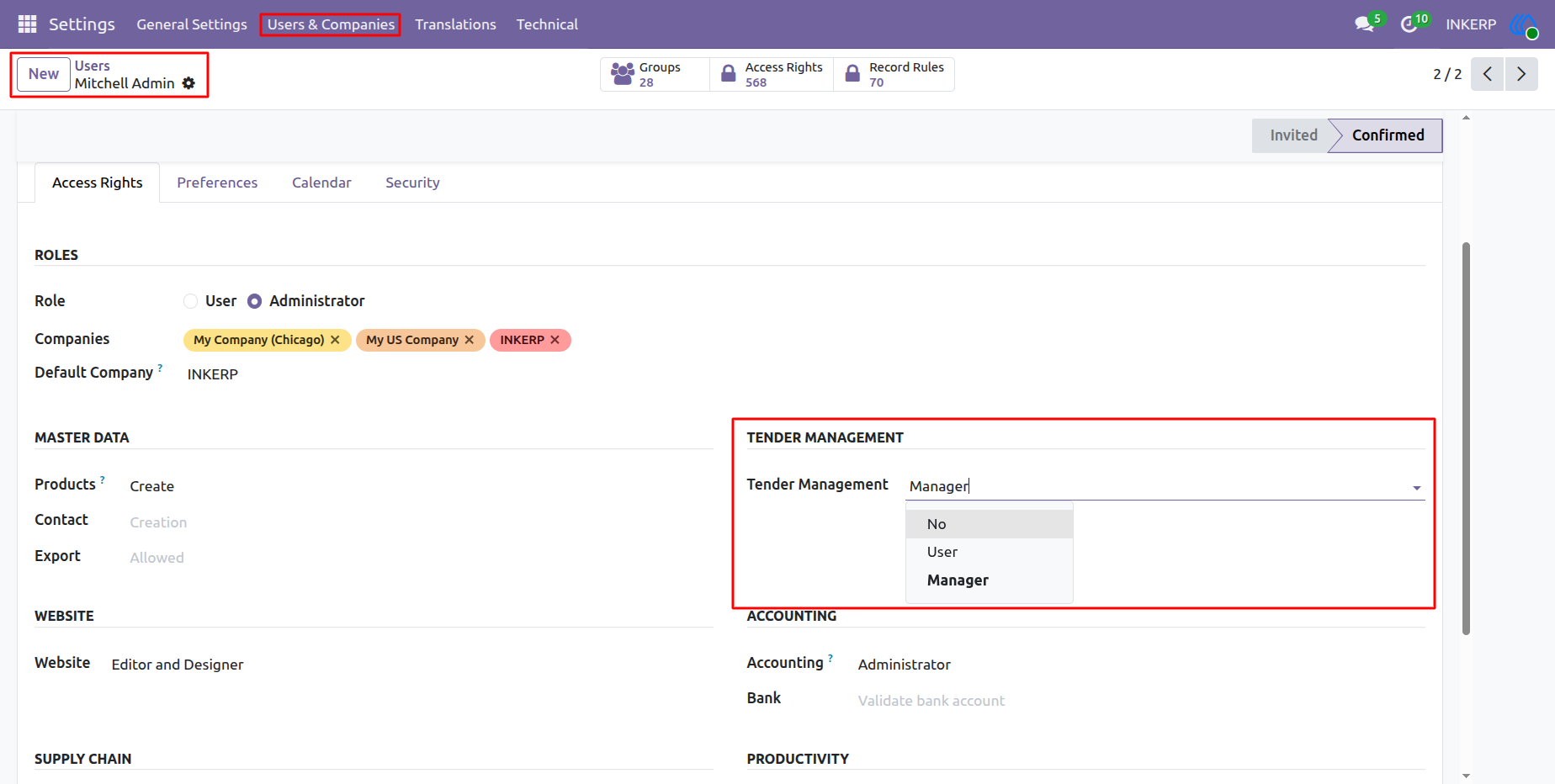
Task: Switch to the Calendar tab
Action: point(321,183)
